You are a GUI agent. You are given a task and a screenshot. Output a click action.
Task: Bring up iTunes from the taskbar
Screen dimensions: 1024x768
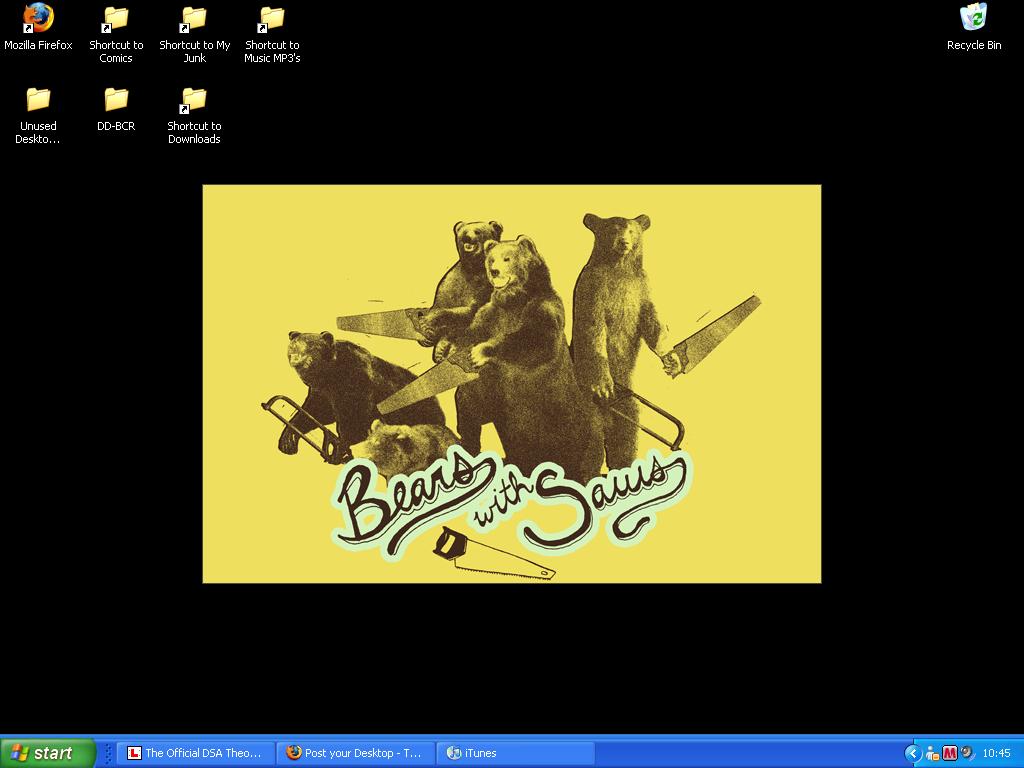[515, 753]
